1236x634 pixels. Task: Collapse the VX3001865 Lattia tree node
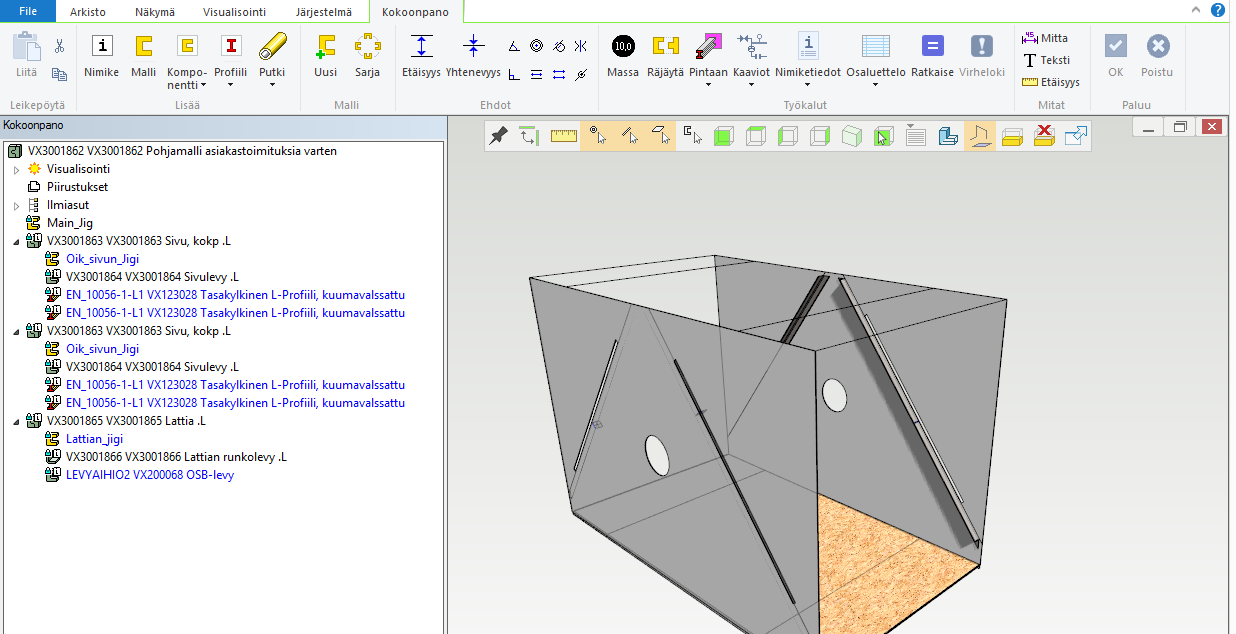(x=16, y=421)
